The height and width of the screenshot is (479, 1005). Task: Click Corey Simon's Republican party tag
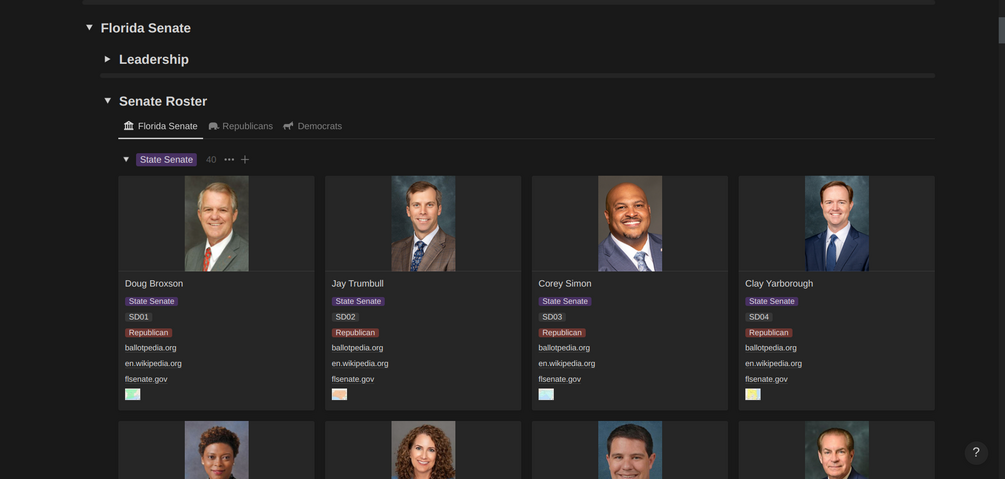pos(561,333)
